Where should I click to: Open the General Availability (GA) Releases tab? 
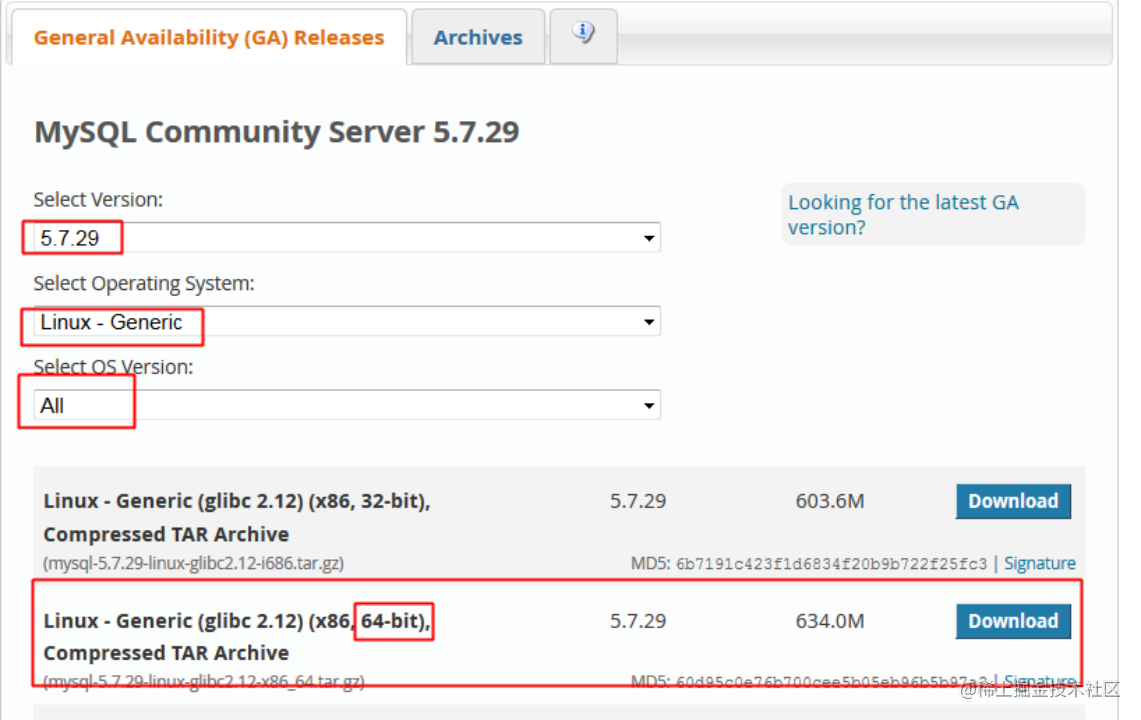coord(209,37)
